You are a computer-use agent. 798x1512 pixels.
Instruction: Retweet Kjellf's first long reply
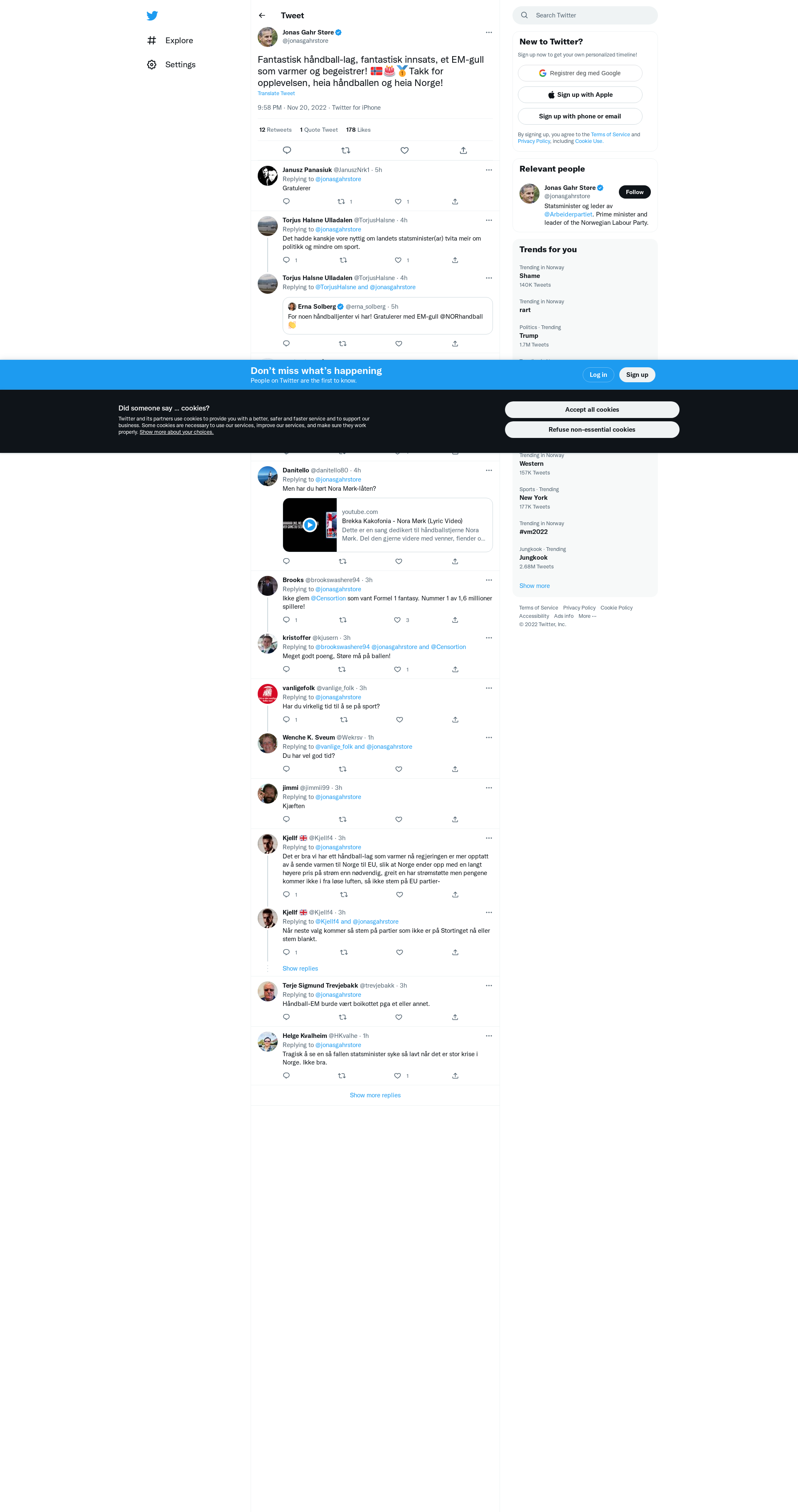343,895
